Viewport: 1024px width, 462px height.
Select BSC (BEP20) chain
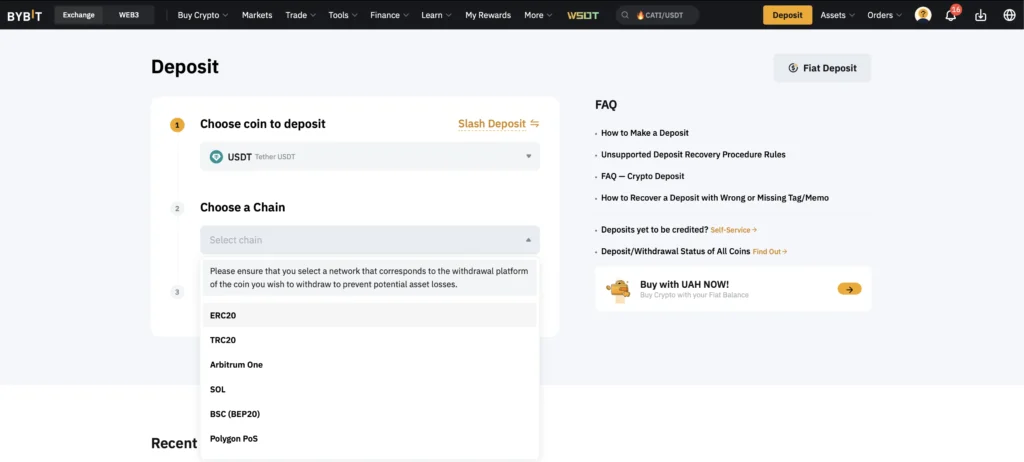(x=370, y=414)
